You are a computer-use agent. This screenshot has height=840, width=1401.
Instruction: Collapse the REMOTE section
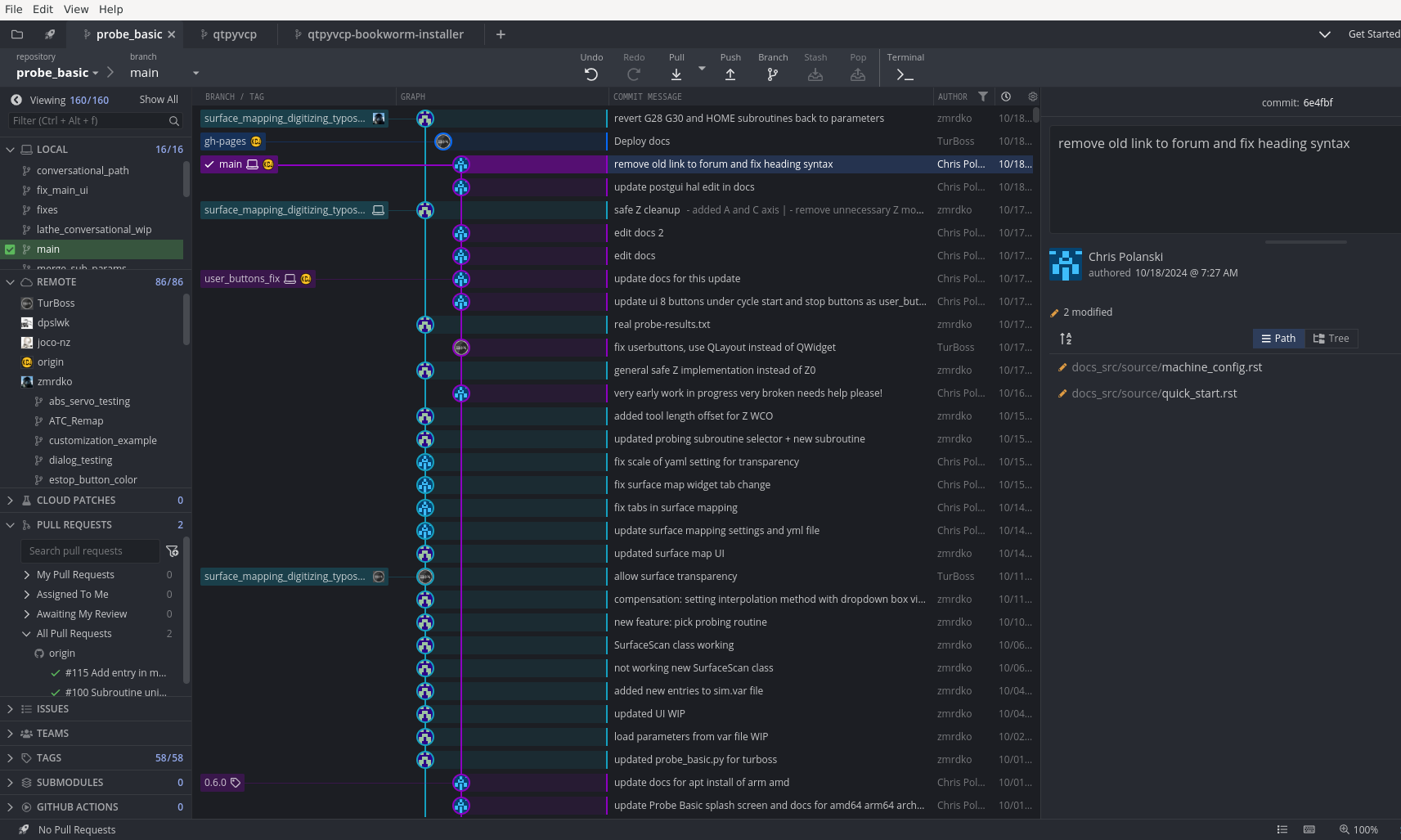click(x=10, y=282)
